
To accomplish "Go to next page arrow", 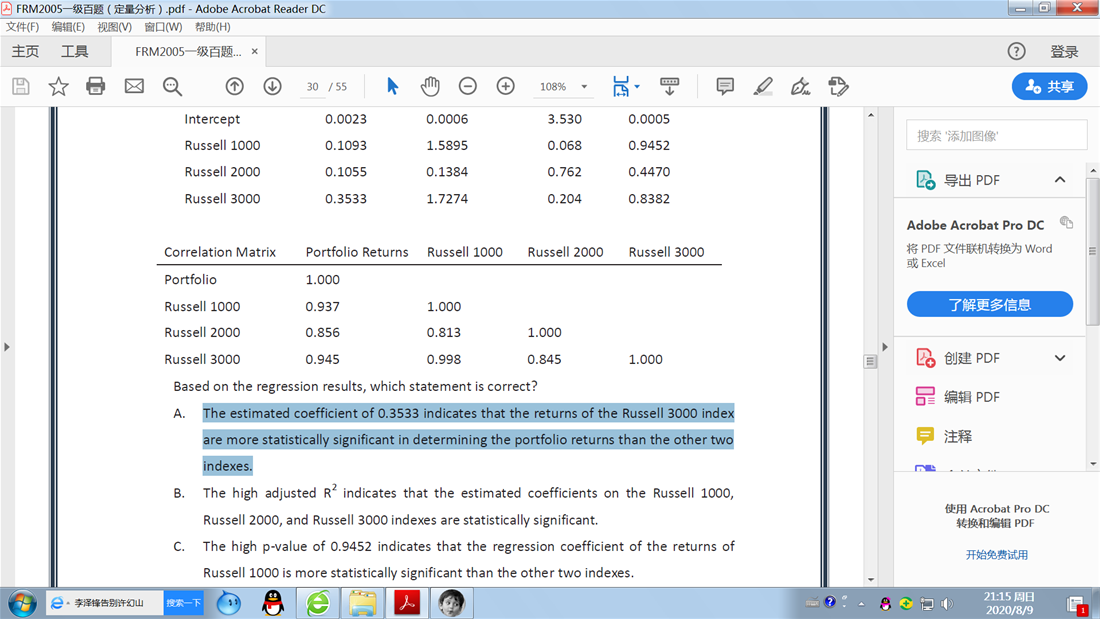I will tap(272, 86).
